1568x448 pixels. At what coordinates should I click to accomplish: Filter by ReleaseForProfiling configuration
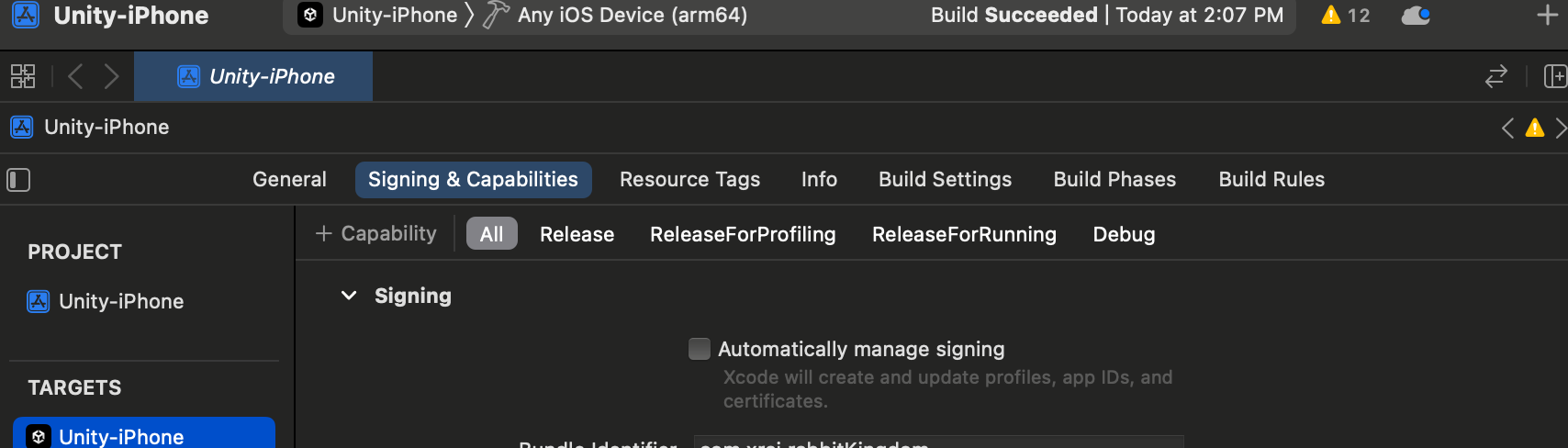[x=743, y=234]
